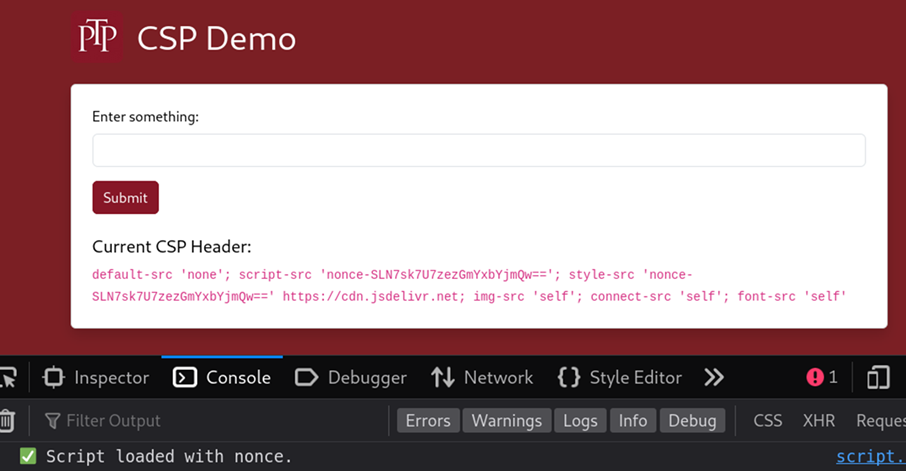This screenshot has width=906, height=471.
Task: Click the element picker icon in devtools
Action: (x=8, y=377)
